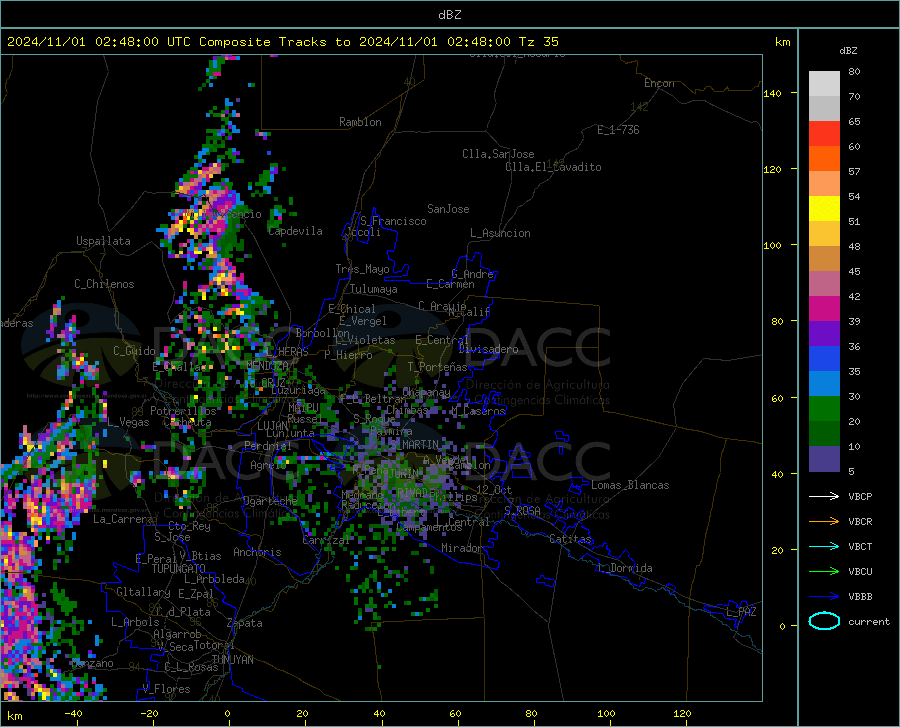Click the Tres_Mayo location label
Screen dimensions: 900x727
(x=362, y=269)
